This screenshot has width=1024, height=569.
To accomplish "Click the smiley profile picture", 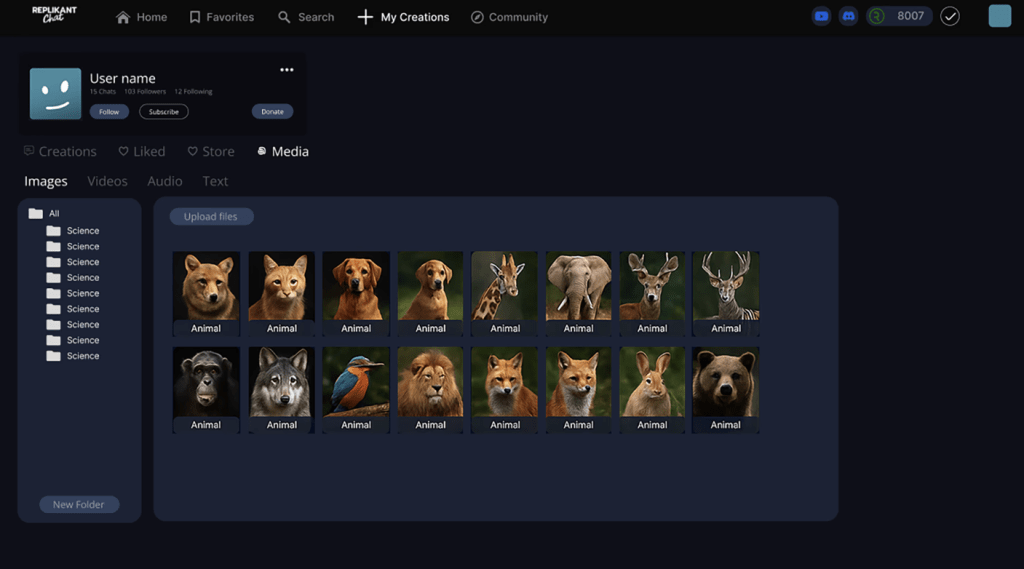I will [x=56, y=94].
